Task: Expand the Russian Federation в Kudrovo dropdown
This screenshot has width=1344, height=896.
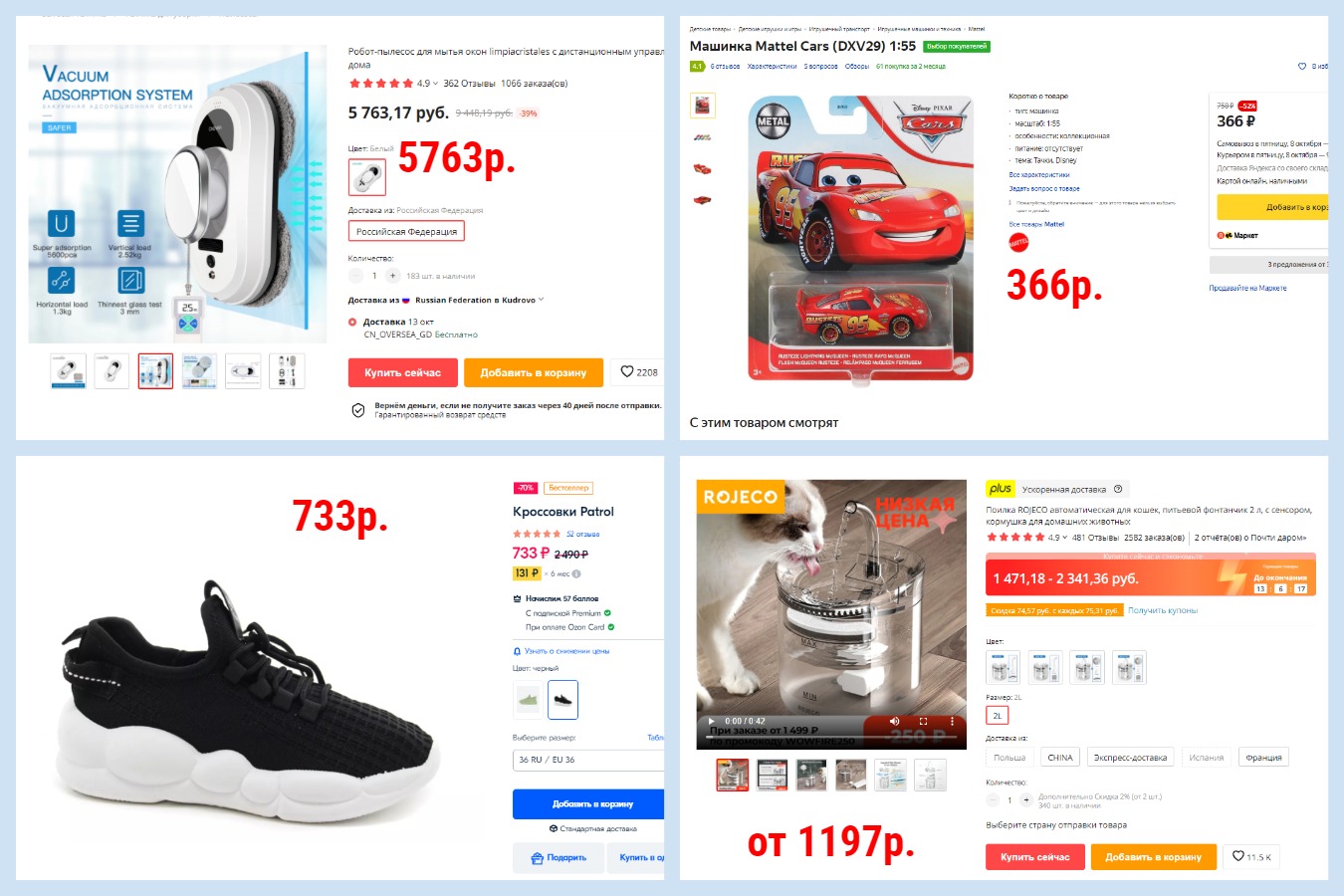Action: (x=541, y=300)
